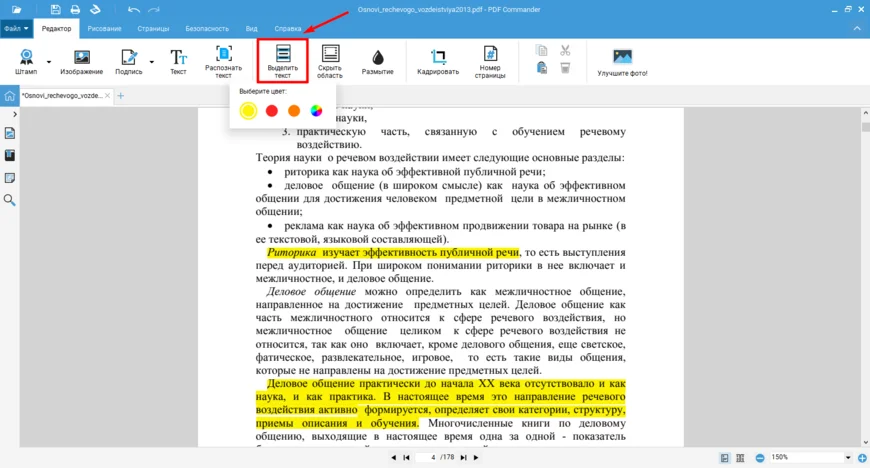Go to the Home start page icon
870x468 pixels.
coord(9,96)
